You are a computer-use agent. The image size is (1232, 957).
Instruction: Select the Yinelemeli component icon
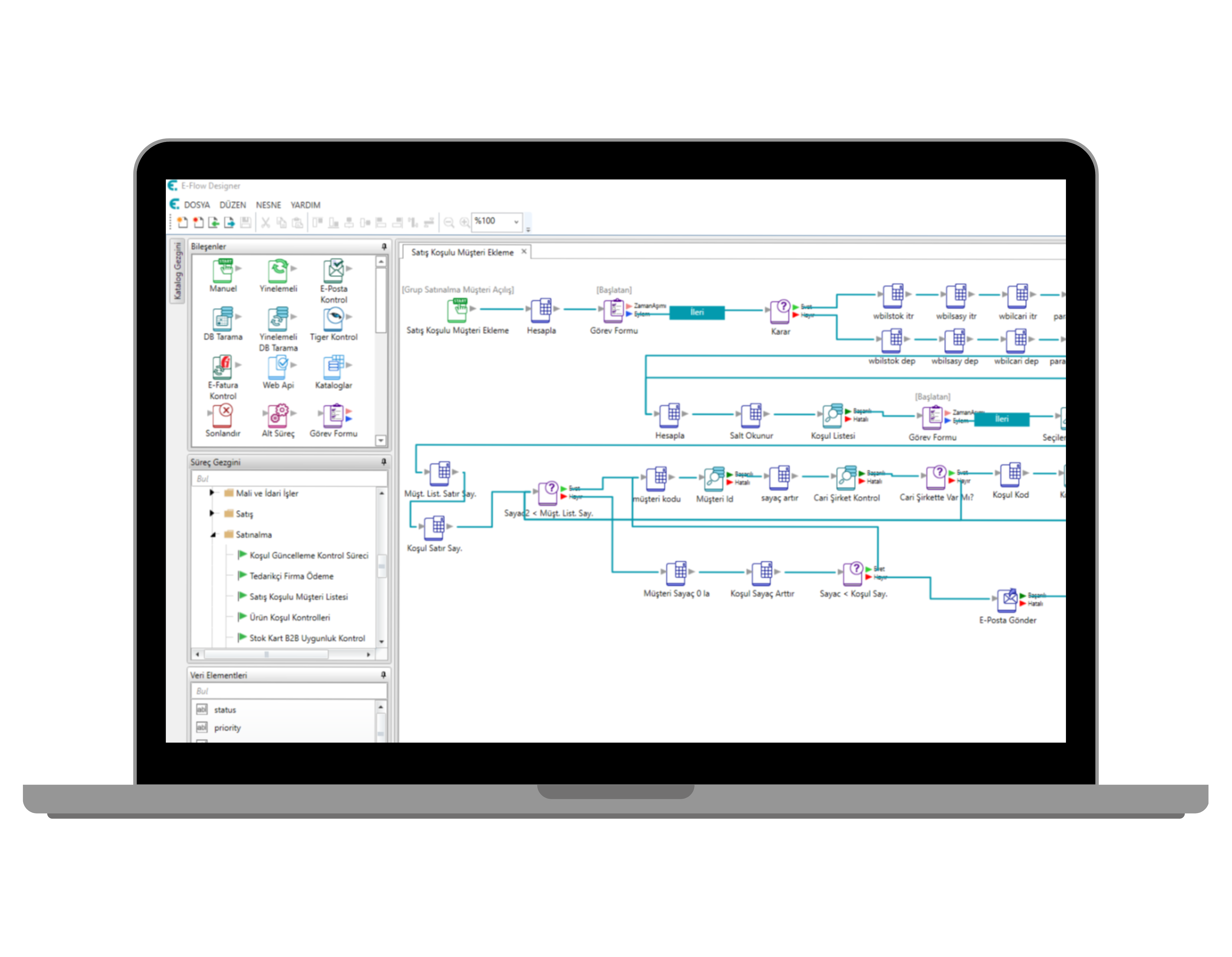[x=277, y=271]
